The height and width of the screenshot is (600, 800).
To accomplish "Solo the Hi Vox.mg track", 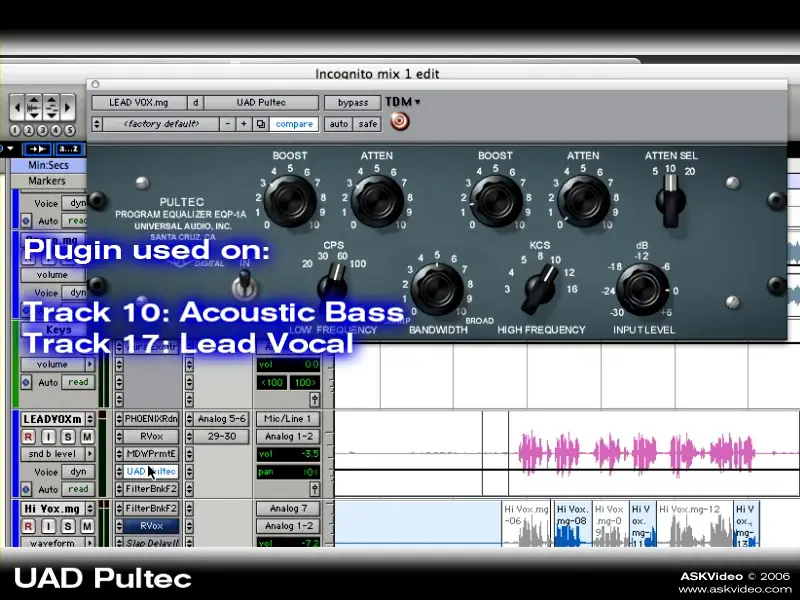I will click(68, 526).
